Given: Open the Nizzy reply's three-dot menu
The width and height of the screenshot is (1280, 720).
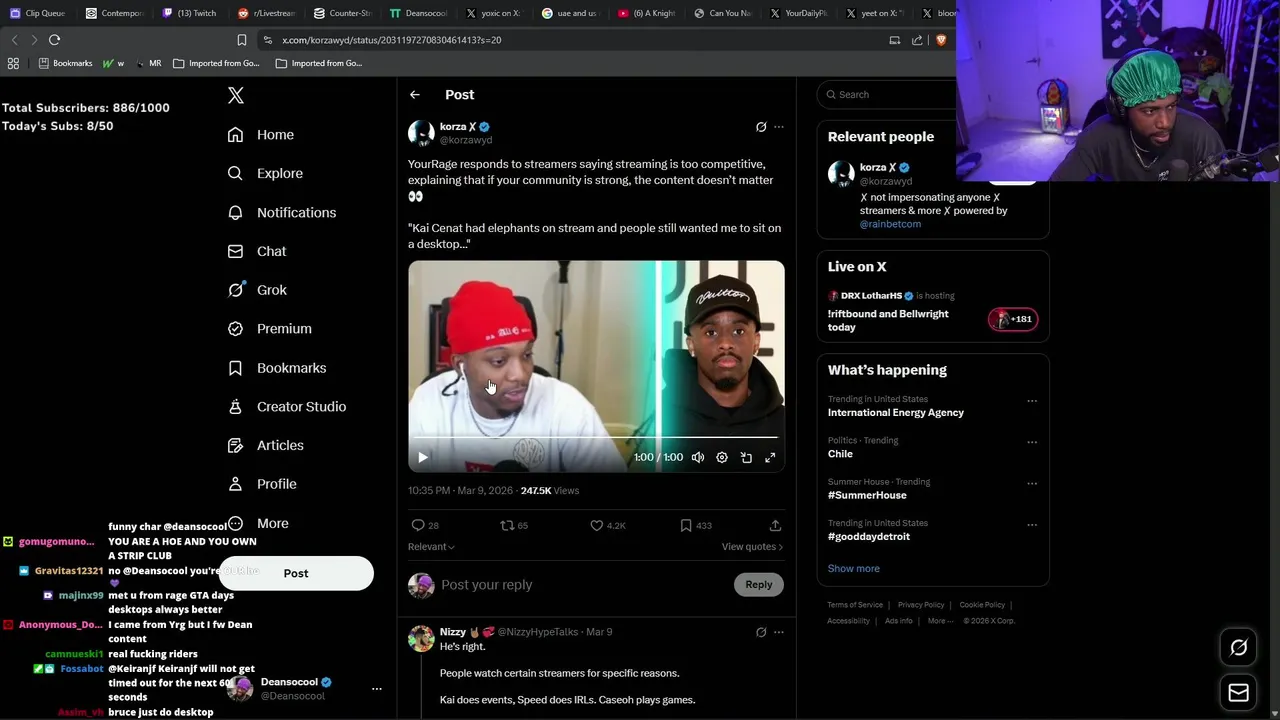Looking at the screenshot, I should tap(779, 632).
